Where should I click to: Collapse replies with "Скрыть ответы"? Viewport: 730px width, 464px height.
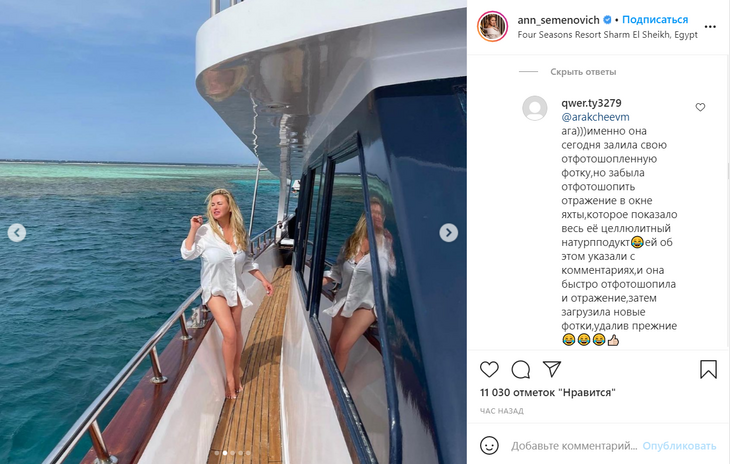click(x=582, y=72)
